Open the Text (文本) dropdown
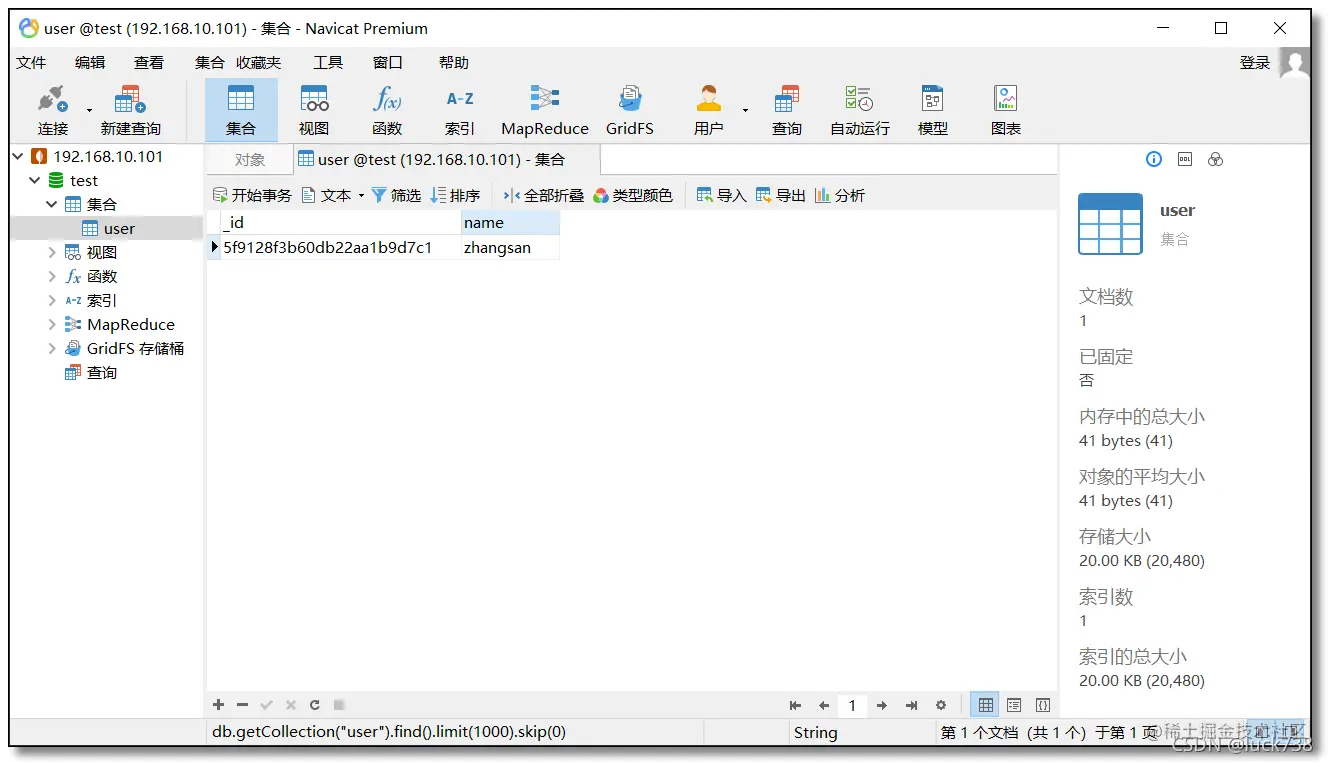Screen dimensions: 1328x763 pos(333,195)
